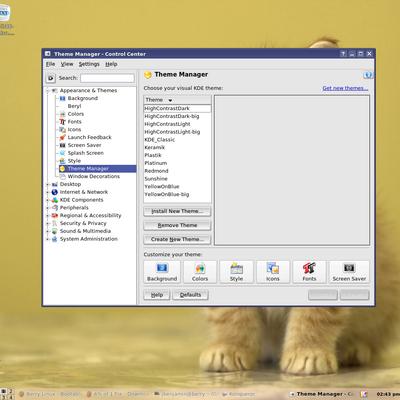Open Colors customization under Customize your theme
The height and width of the screenshot is (400, 400).
(x=200, y=272)
